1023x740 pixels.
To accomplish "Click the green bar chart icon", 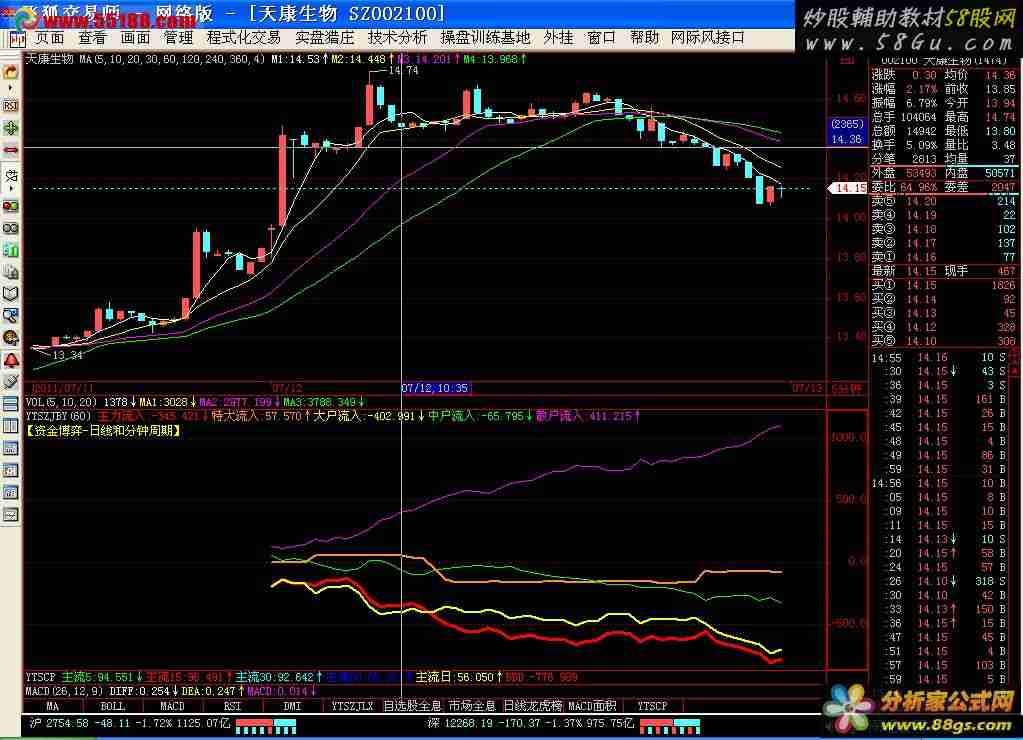I will 11,250.
